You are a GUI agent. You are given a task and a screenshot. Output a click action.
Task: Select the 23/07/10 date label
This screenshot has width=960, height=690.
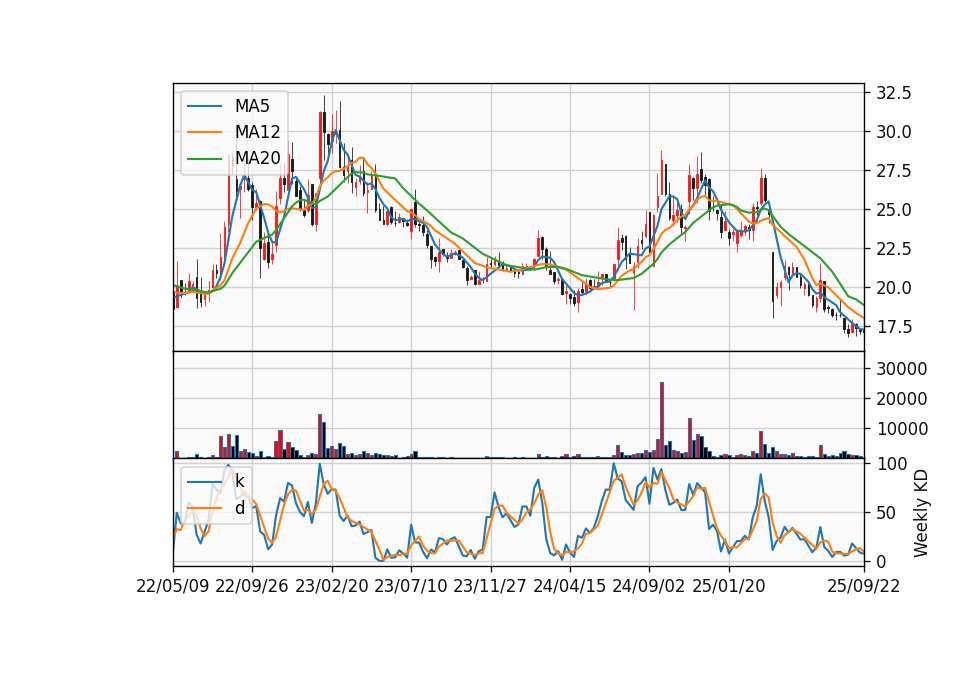tap(411, 586)
